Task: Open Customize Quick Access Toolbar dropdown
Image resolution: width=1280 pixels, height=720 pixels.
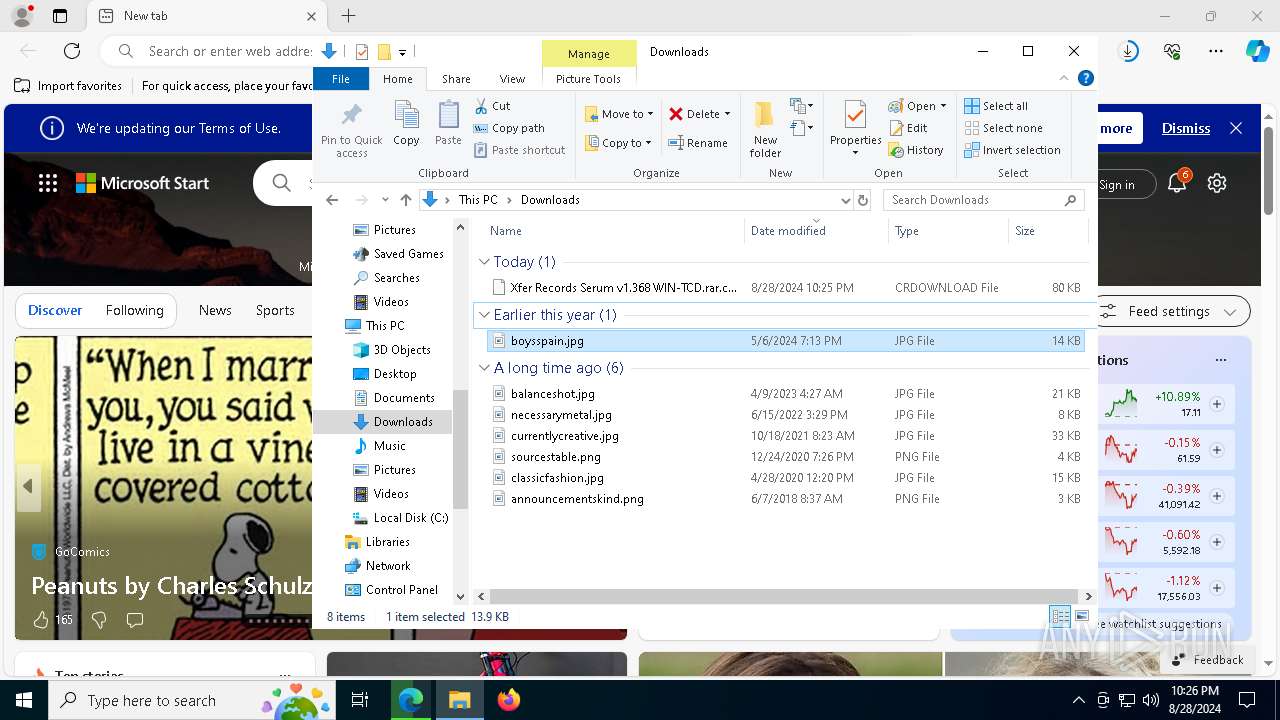Action: coord(402,52)
